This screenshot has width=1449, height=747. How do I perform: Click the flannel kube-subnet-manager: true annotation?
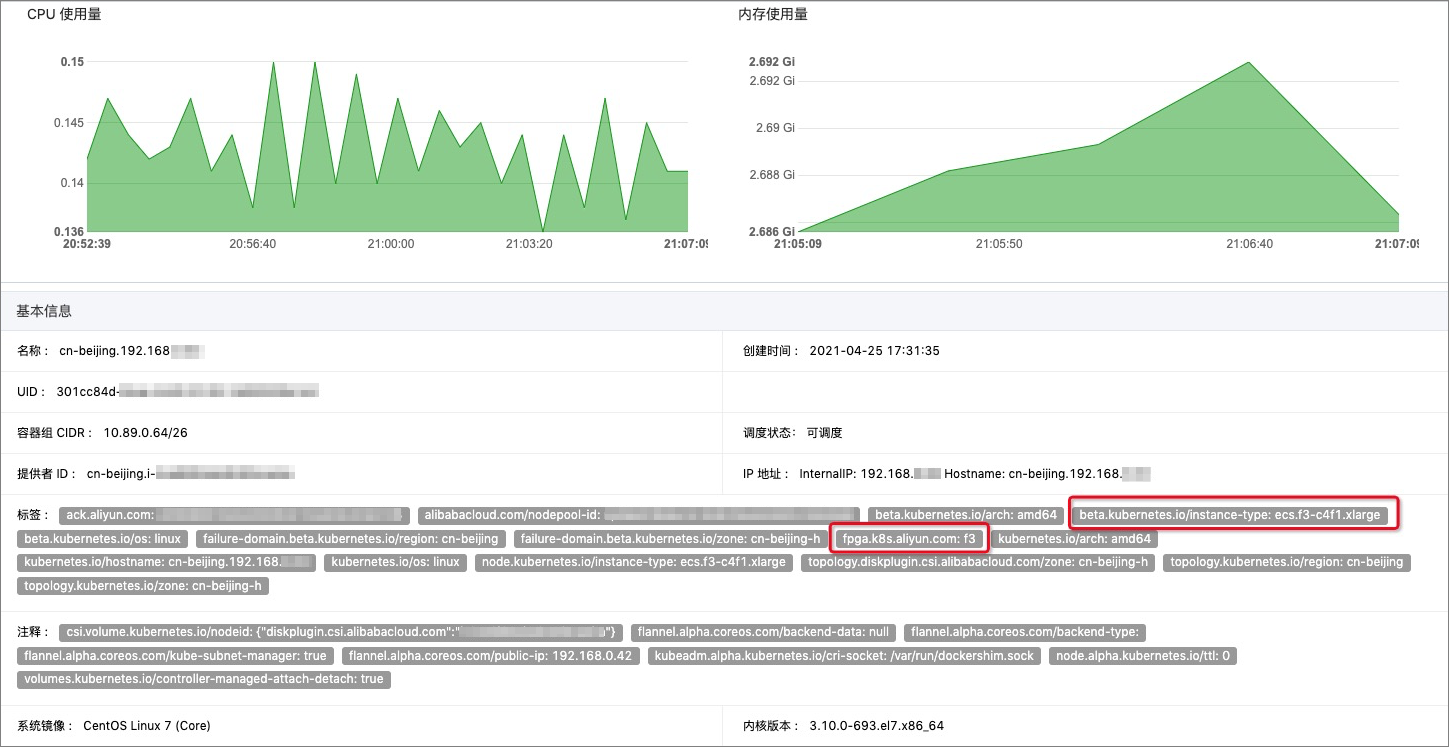pos(175,656)
